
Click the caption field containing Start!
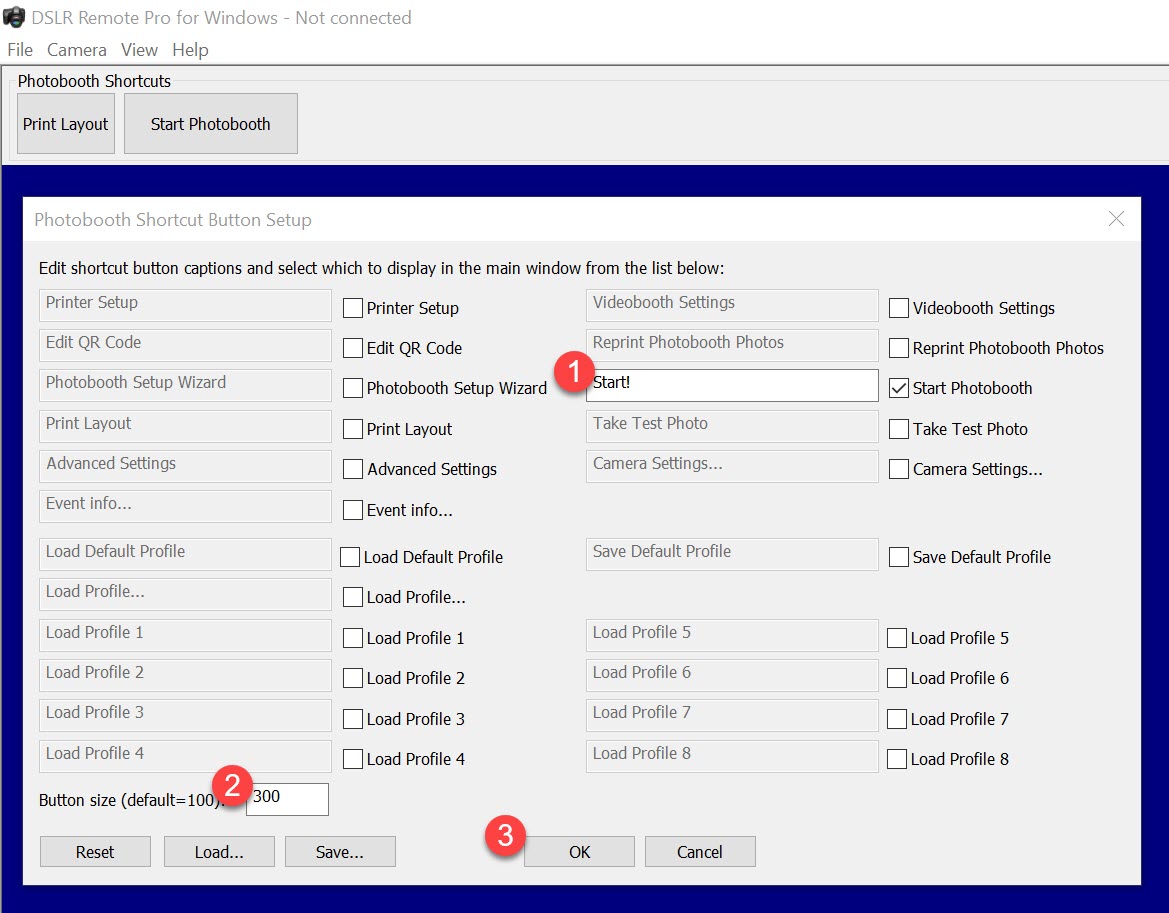[x=732, y=385]
